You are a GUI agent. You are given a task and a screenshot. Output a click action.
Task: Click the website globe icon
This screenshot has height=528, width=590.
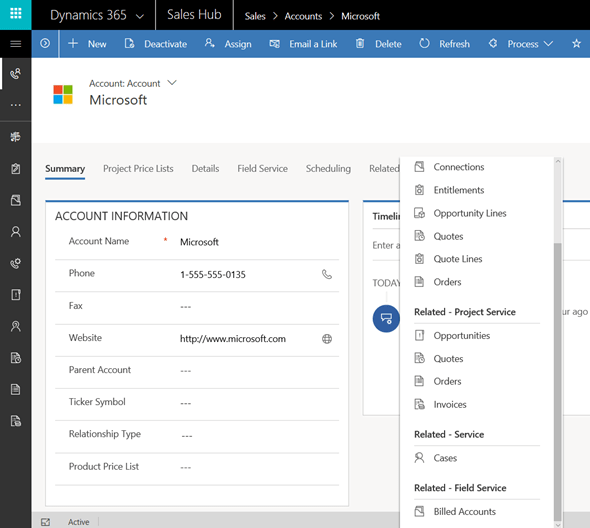tap(327, 339)
